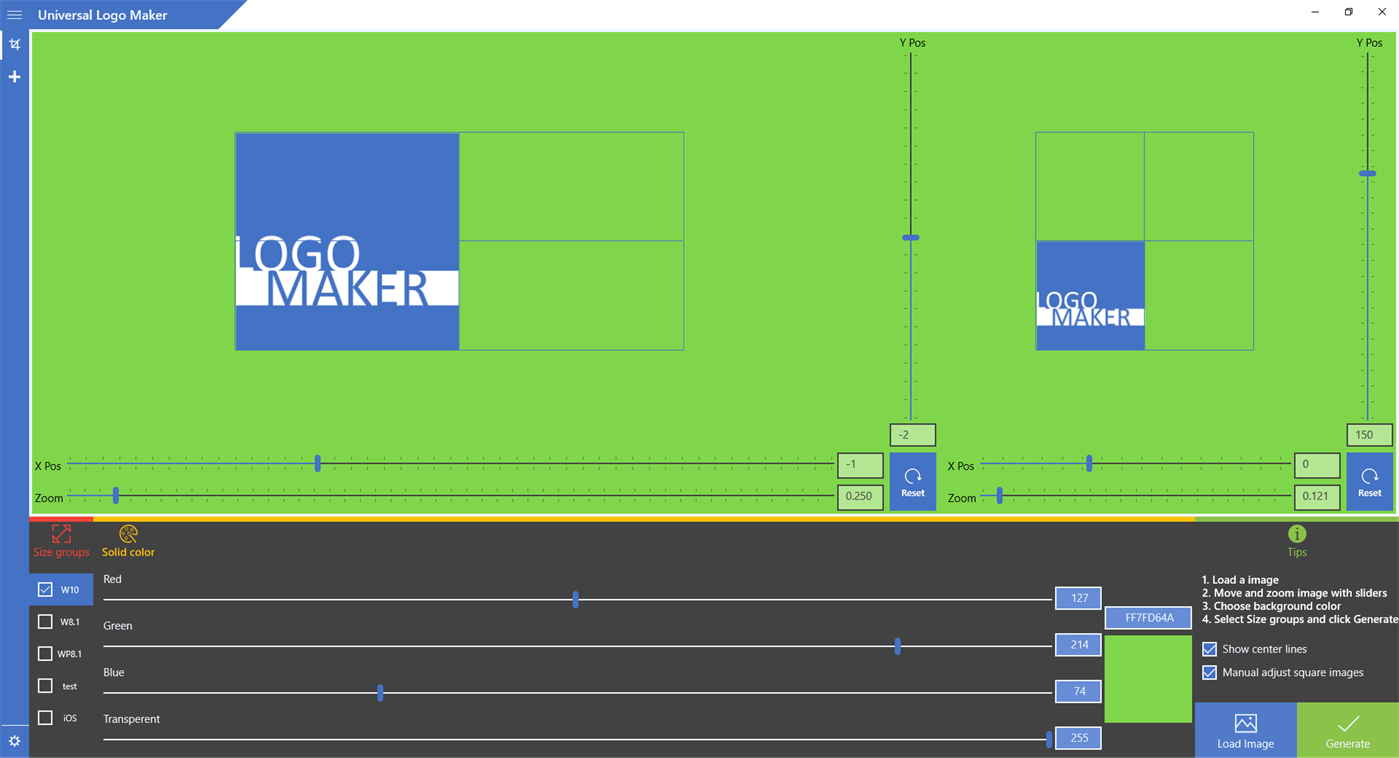Click the large logo preview image
1399x758 pixels.
pyautogui.click(x=347, y=241)
